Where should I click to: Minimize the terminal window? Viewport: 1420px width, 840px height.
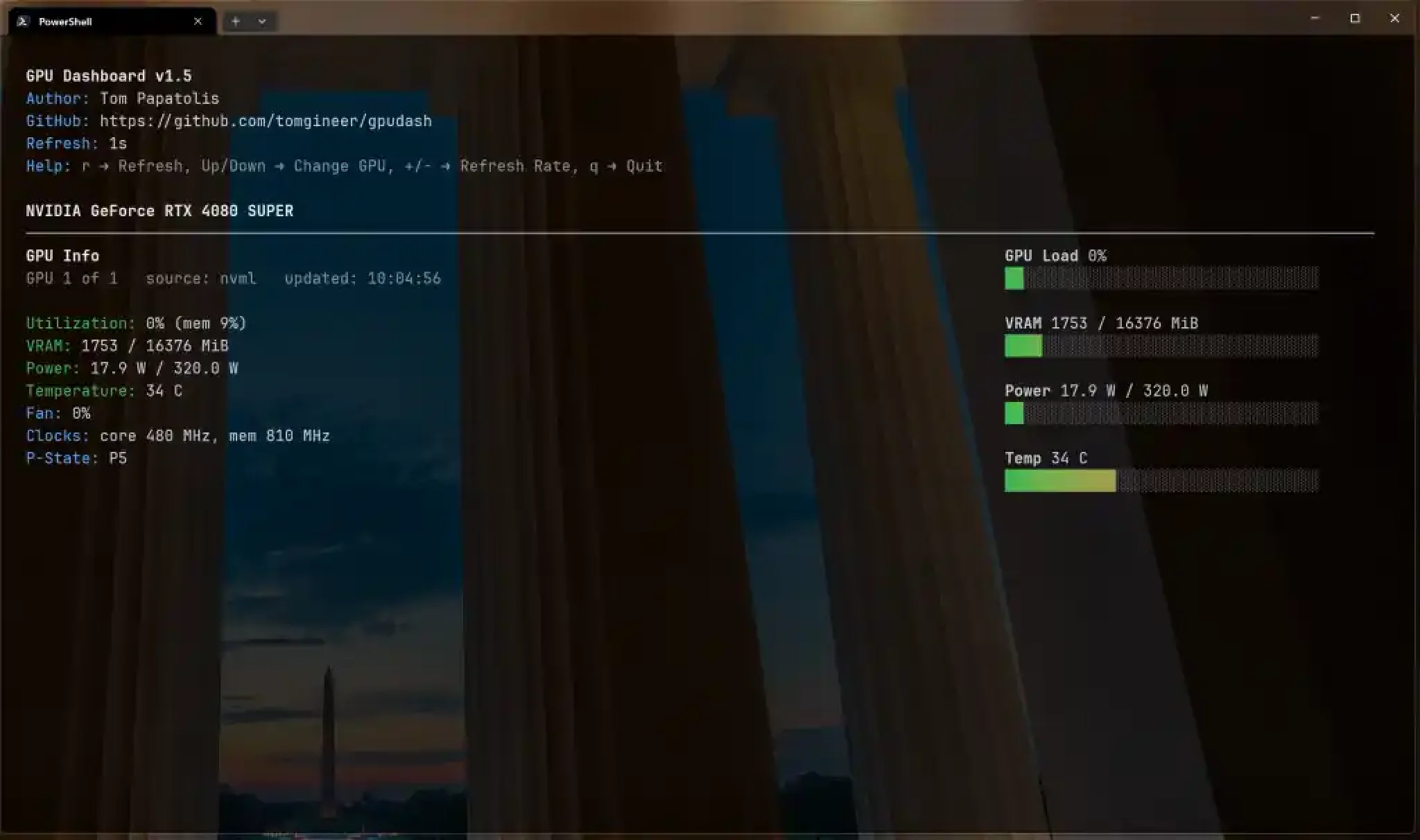[x=1315, y=19]
